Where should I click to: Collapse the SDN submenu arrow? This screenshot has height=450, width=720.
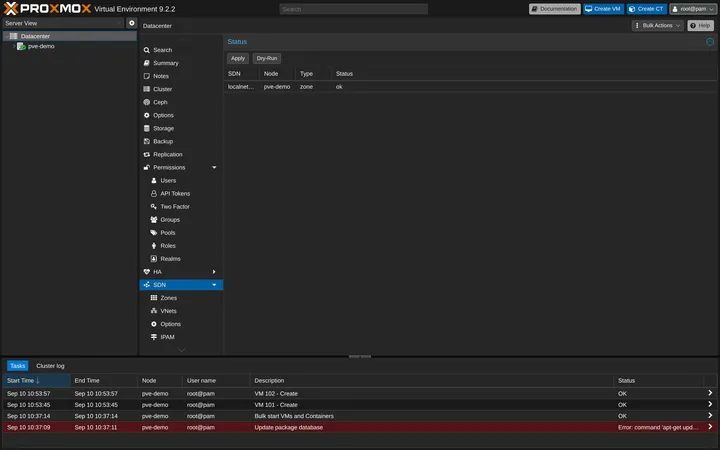pos(214,285)
